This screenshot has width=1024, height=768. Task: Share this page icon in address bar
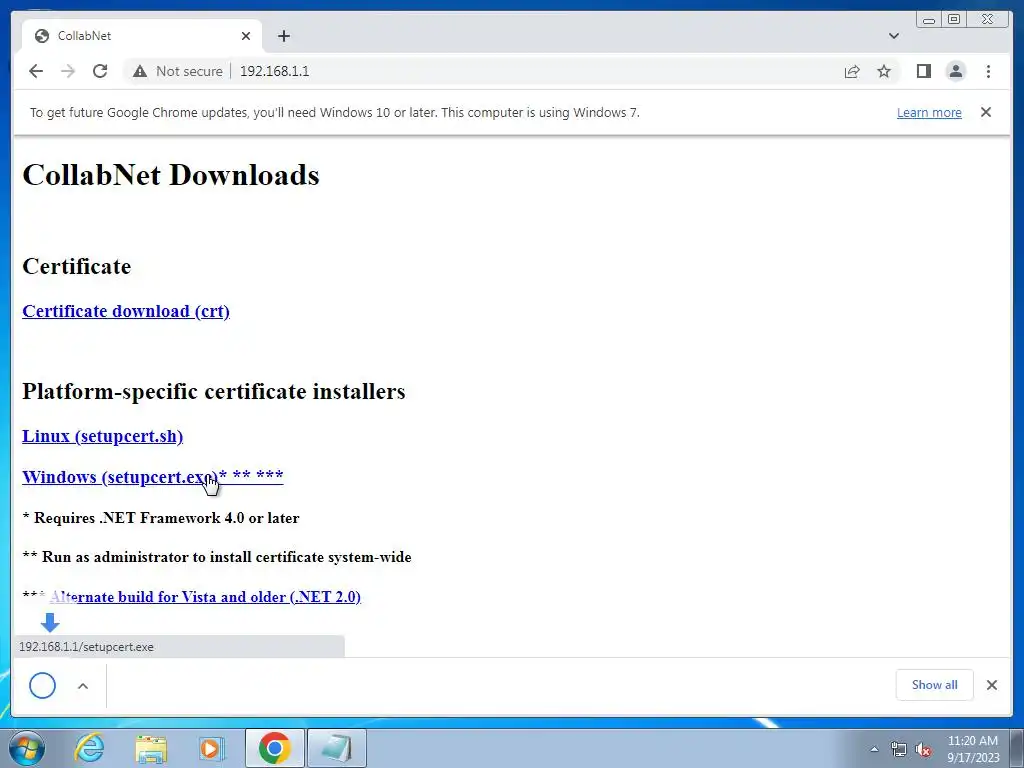(852, 71)
